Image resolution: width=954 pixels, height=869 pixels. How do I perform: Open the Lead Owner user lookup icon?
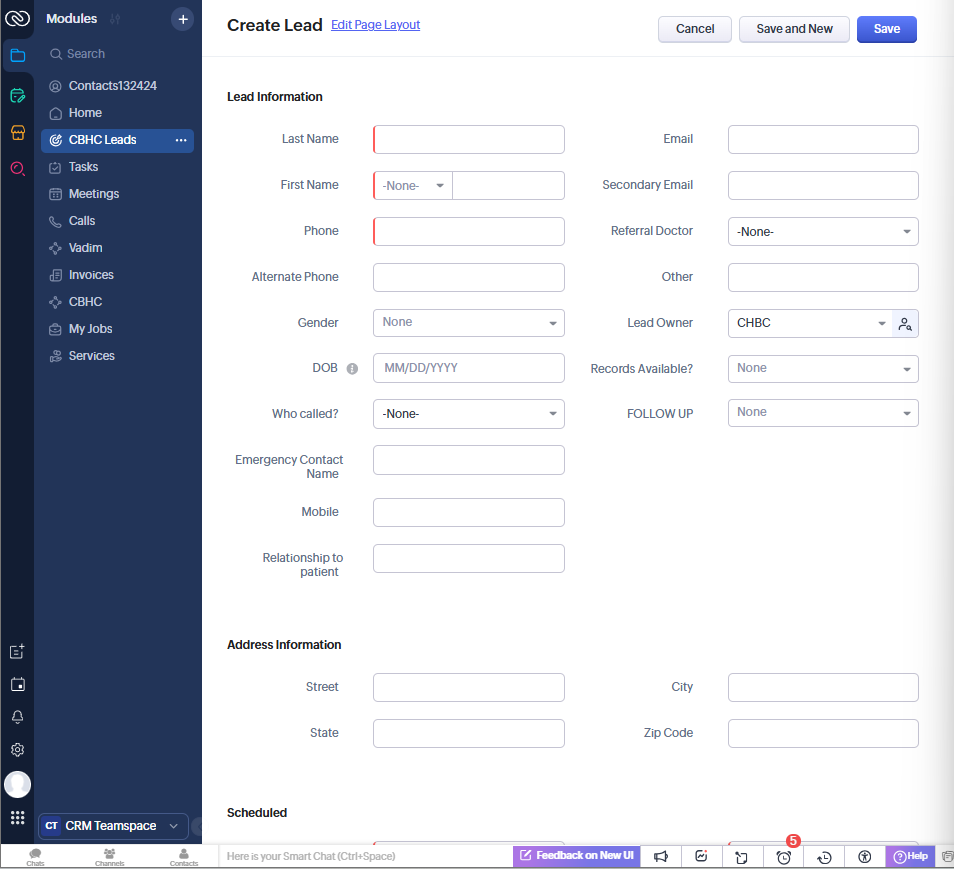905,324
